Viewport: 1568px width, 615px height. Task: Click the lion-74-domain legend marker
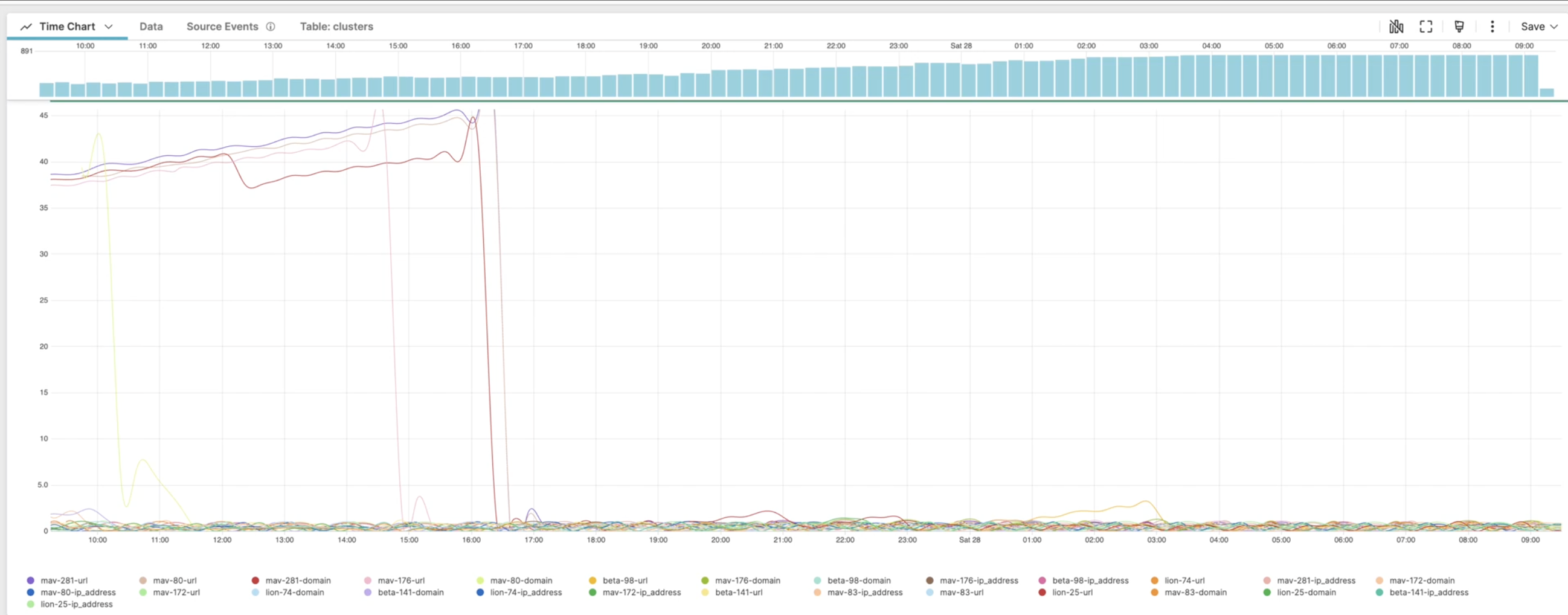(x=254, y=593)
